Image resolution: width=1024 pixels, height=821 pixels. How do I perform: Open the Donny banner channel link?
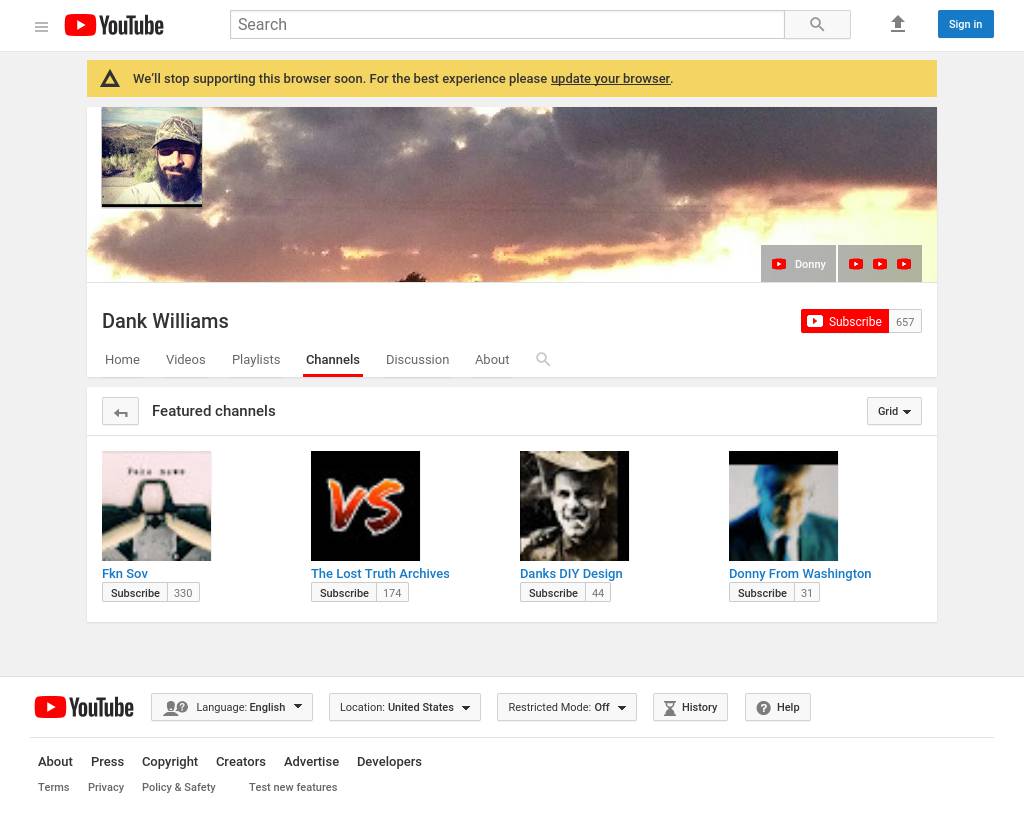pos(798,264)
